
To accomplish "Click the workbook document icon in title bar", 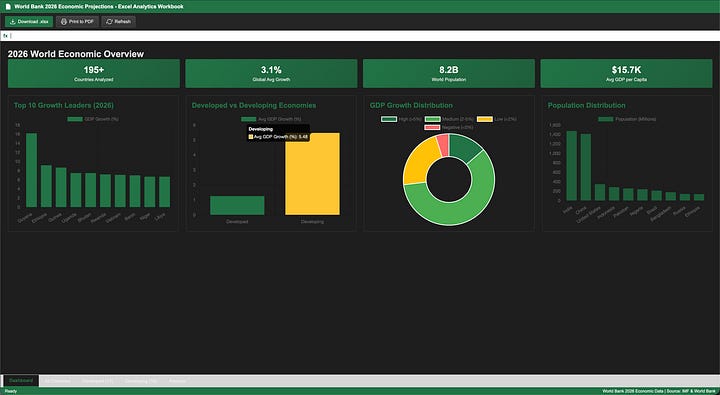I will (8, 6).
